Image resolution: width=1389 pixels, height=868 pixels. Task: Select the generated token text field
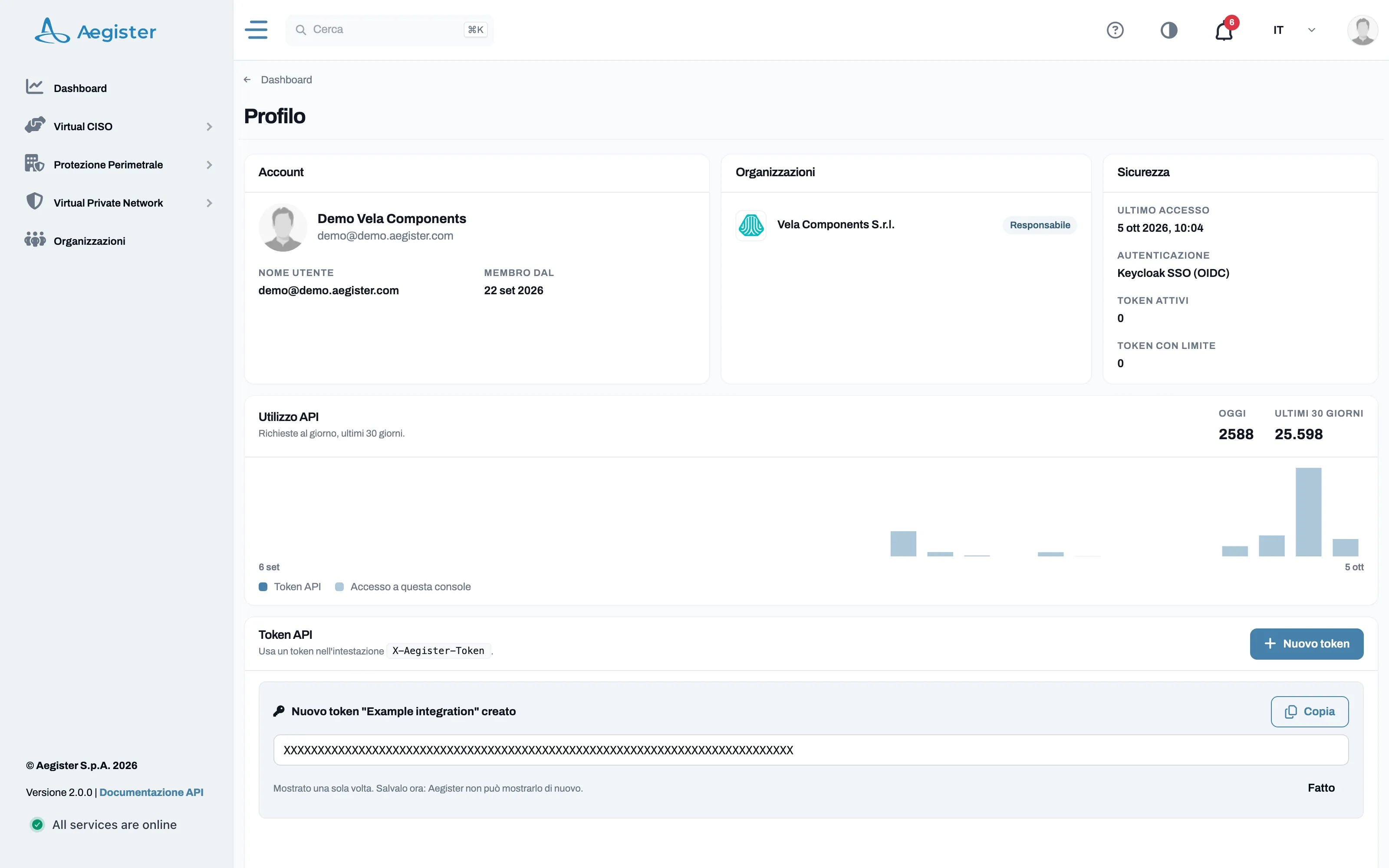pyautogui.click(x=810, y=750)
